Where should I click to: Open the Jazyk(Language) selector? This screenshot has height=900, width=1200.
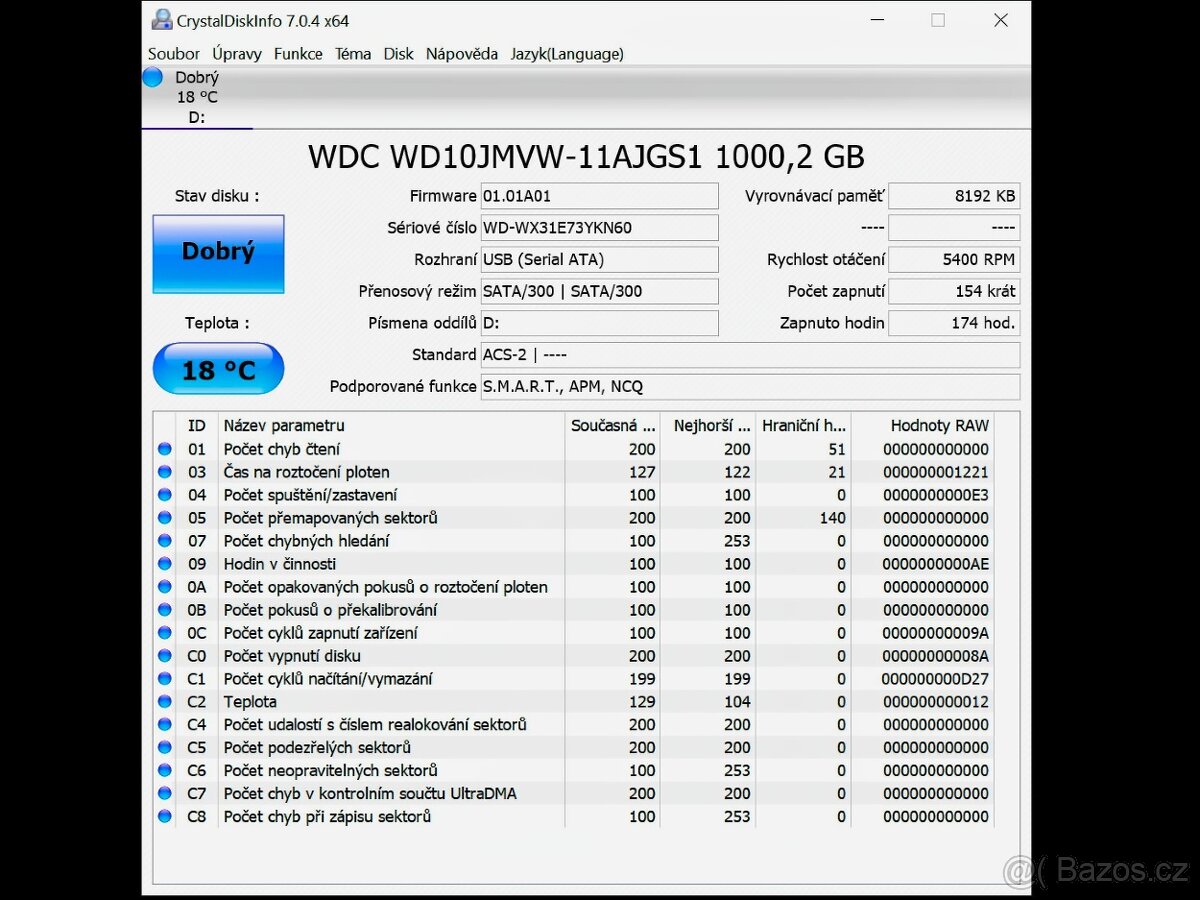[566, 54]
